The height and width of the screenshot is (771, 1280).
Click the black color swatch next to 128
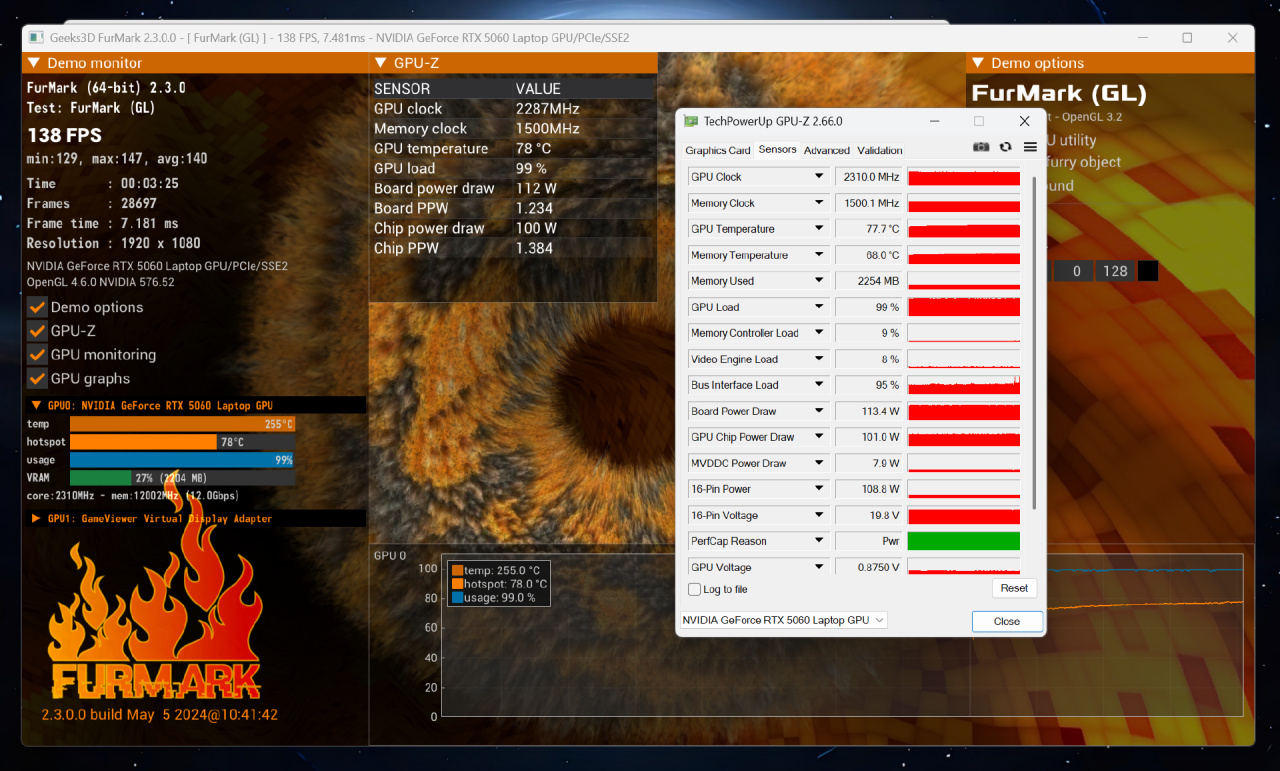(x=1148, y=271)
